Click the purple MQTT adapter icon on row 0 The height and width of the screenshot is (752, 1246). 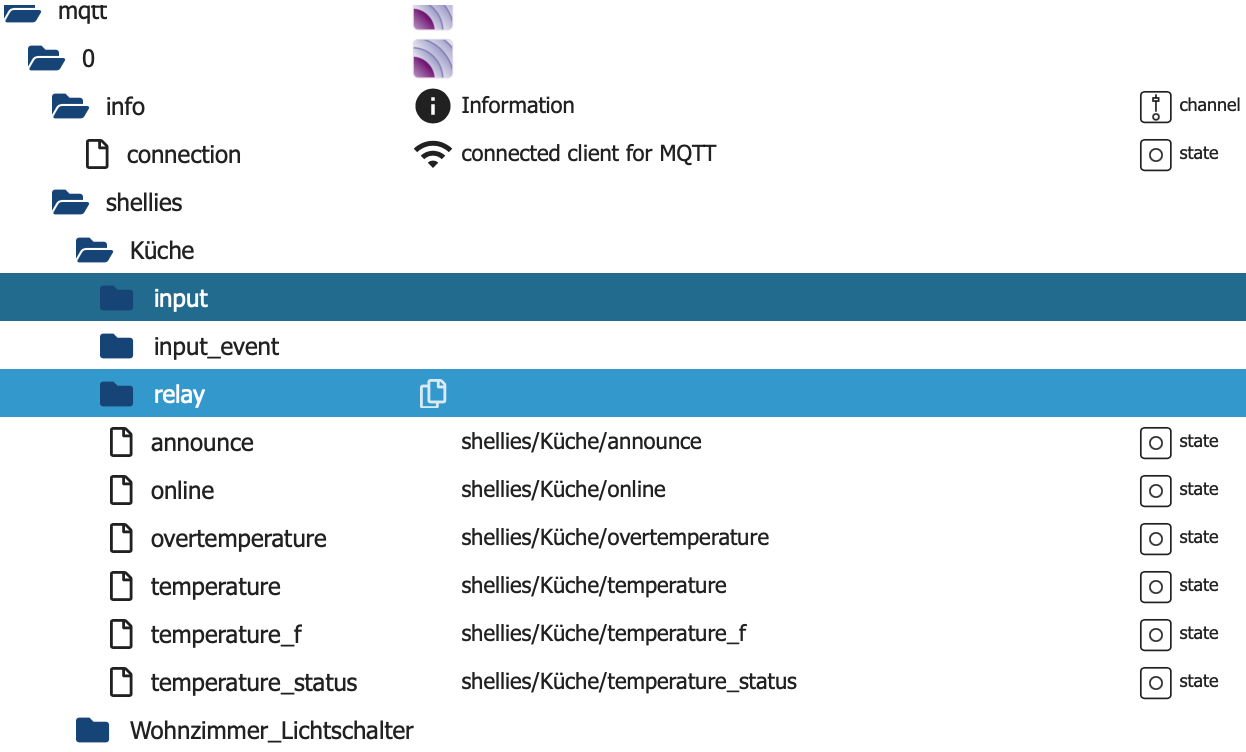coord(433,59)
